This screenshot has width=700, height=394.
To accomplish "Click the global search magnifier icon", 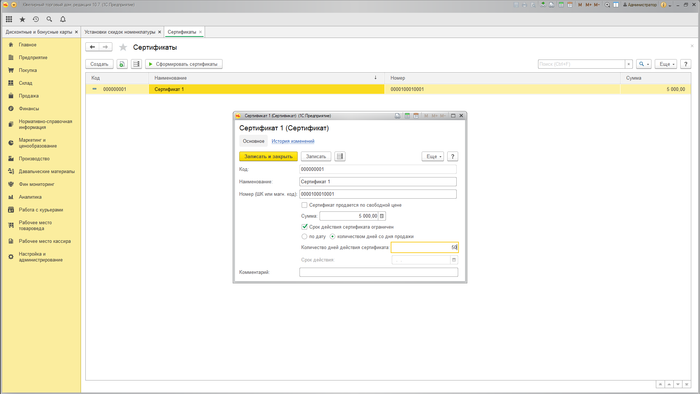I will coord(49,19).
